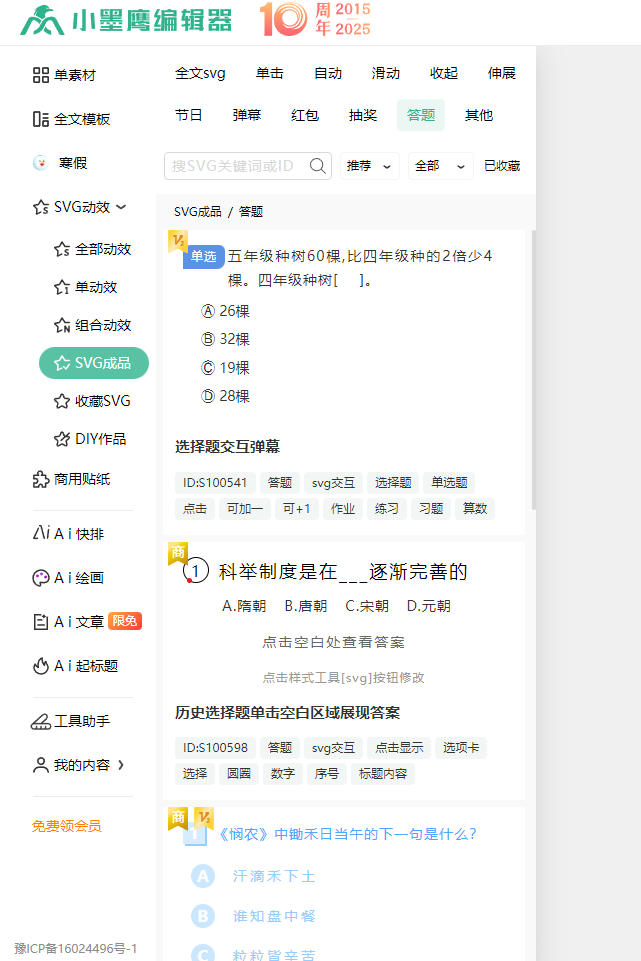Click the 商用贴纸 puzzle icon
This screenshot has height=961, width=641.
(x=40, y=479)
